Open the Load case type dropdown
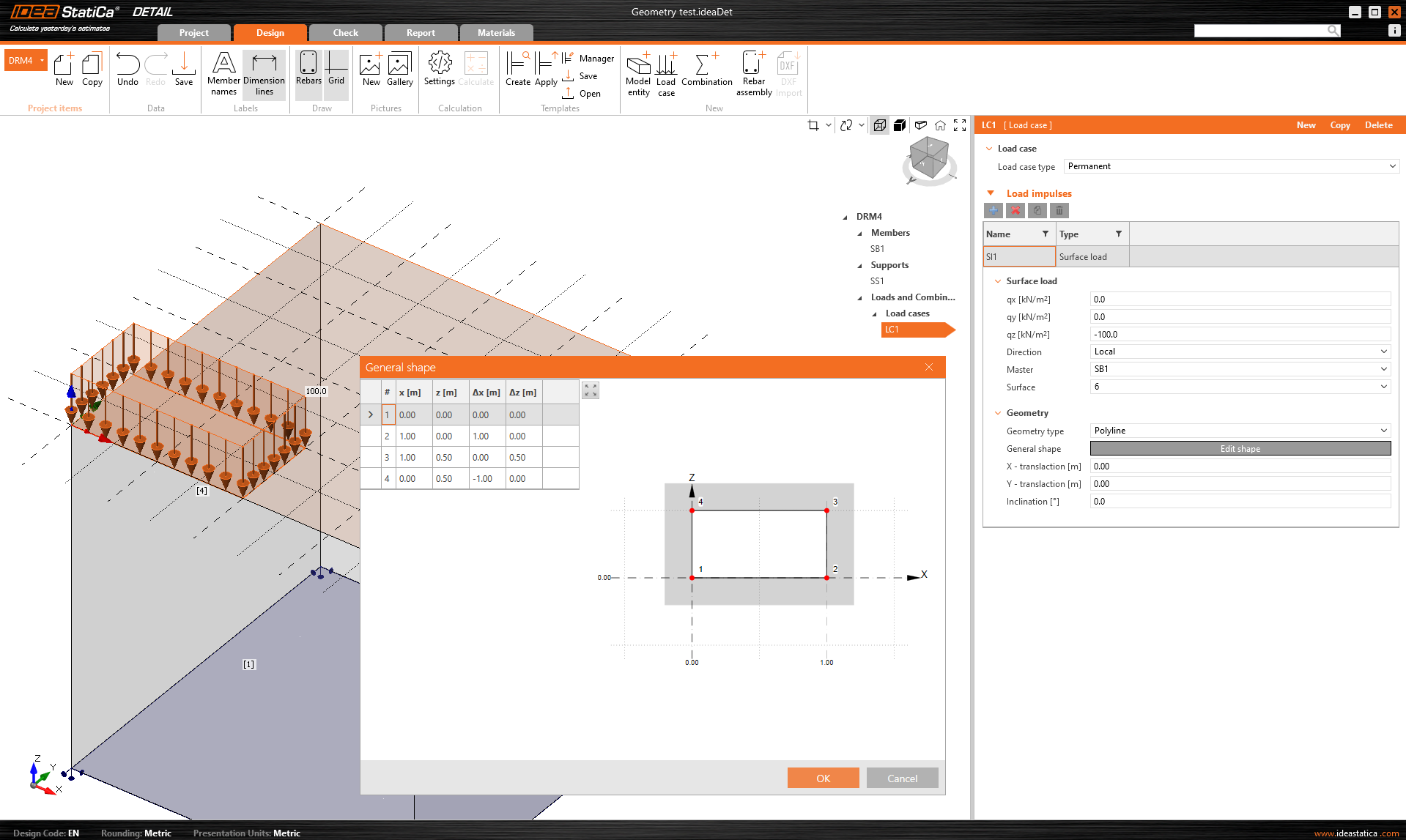This screenshot has width=1406, height=840. pos(1231,166)
